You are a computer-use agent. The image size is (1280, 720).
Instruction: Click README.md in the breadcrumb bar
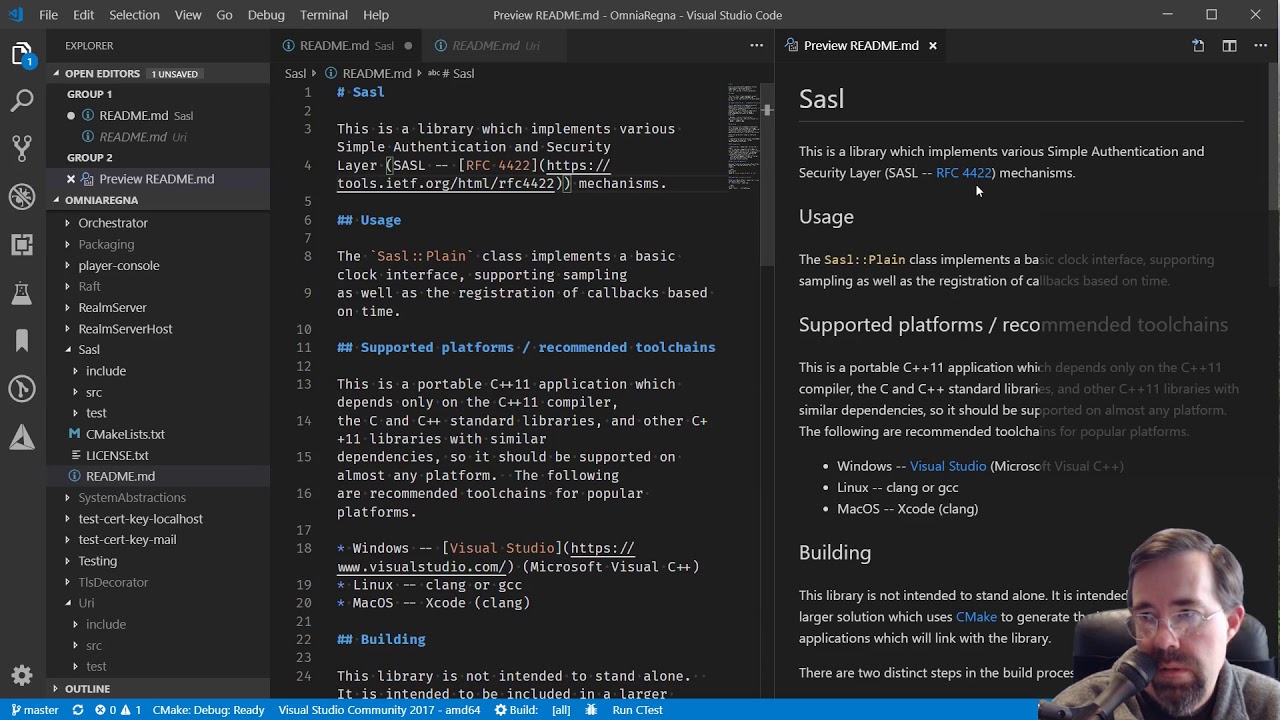(x=368, y=73)
